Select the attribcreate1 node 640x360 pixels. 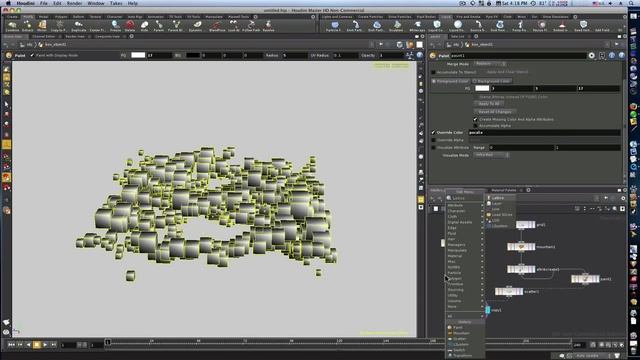pyautogui.click(x=521, y=269)
